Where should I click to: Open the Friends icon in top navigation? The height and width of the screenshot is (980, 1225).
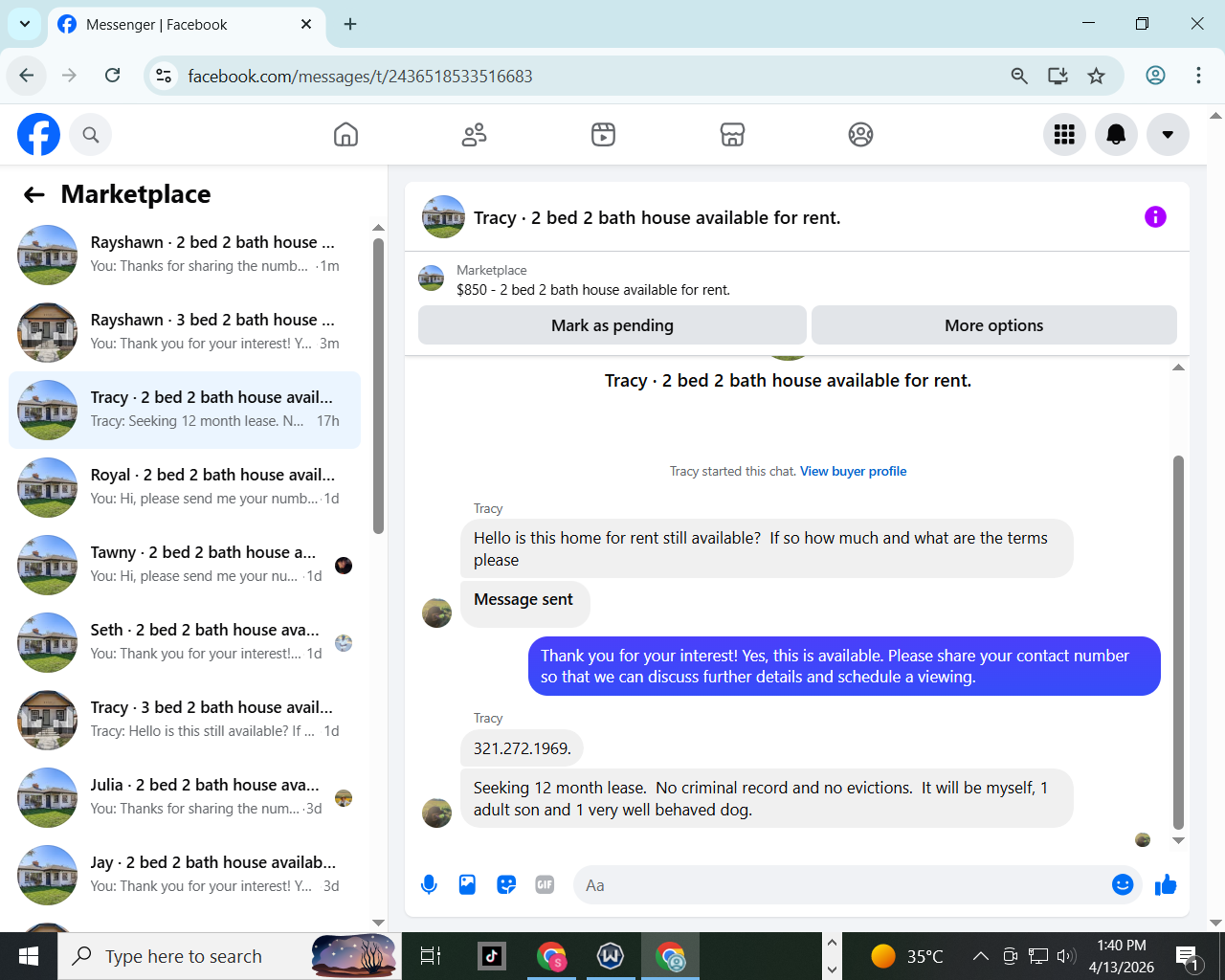(474, 135)
